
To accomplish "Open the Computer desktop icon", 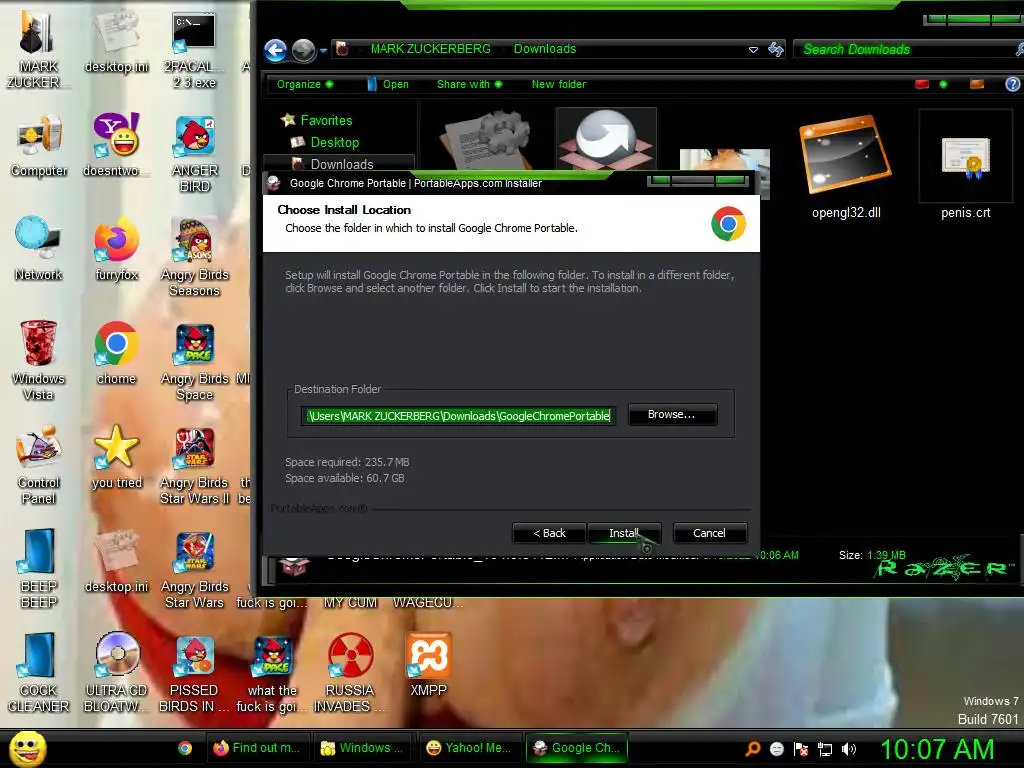I will pos(39,145).
